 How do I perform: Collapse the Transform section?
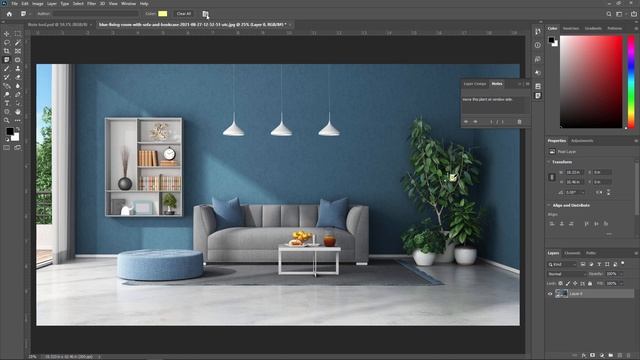pos(549,162)
